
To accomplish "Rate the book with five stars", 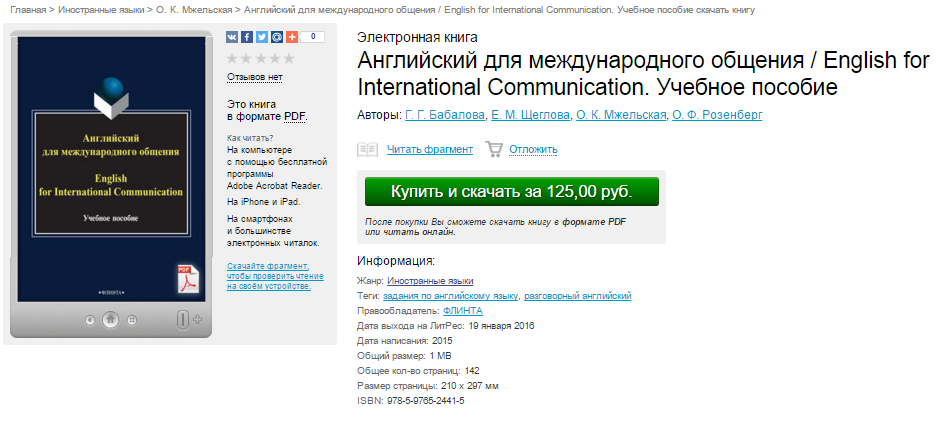I will tap(289, 59).
